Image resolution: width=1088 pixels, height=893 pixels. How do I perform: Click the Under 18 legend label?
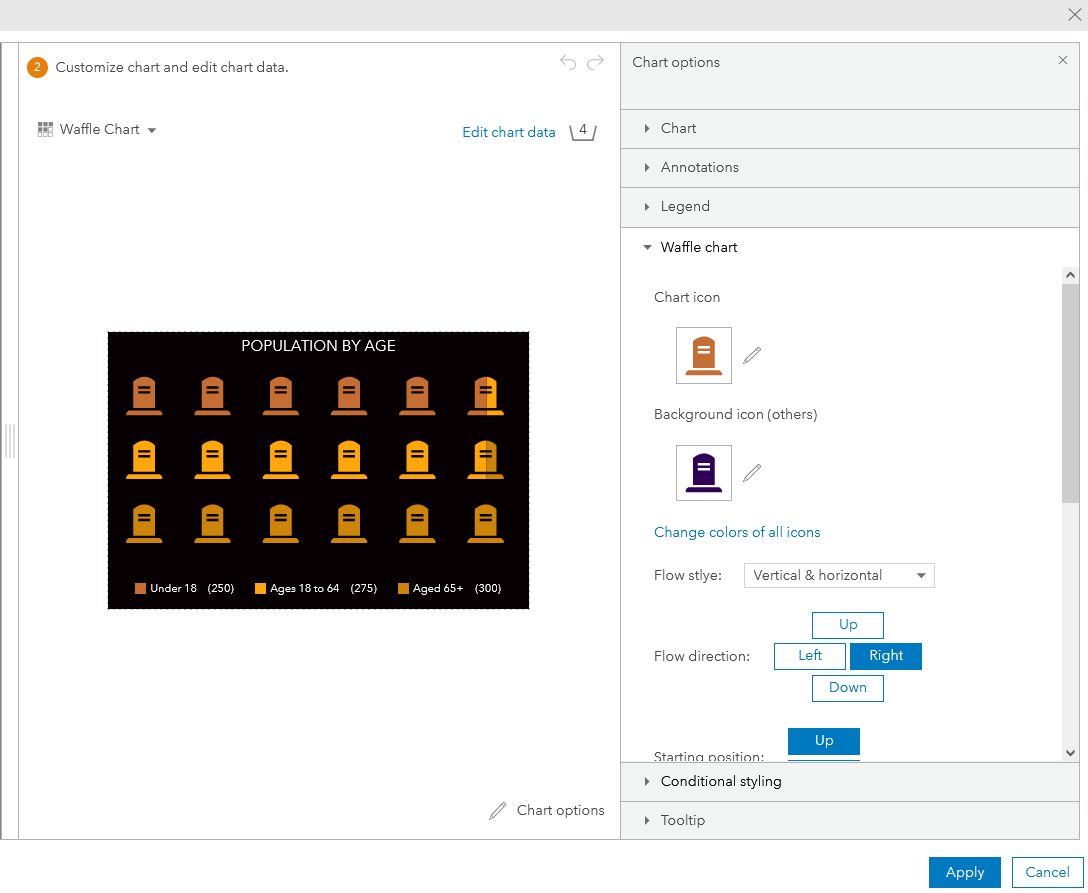click(173, 588)
